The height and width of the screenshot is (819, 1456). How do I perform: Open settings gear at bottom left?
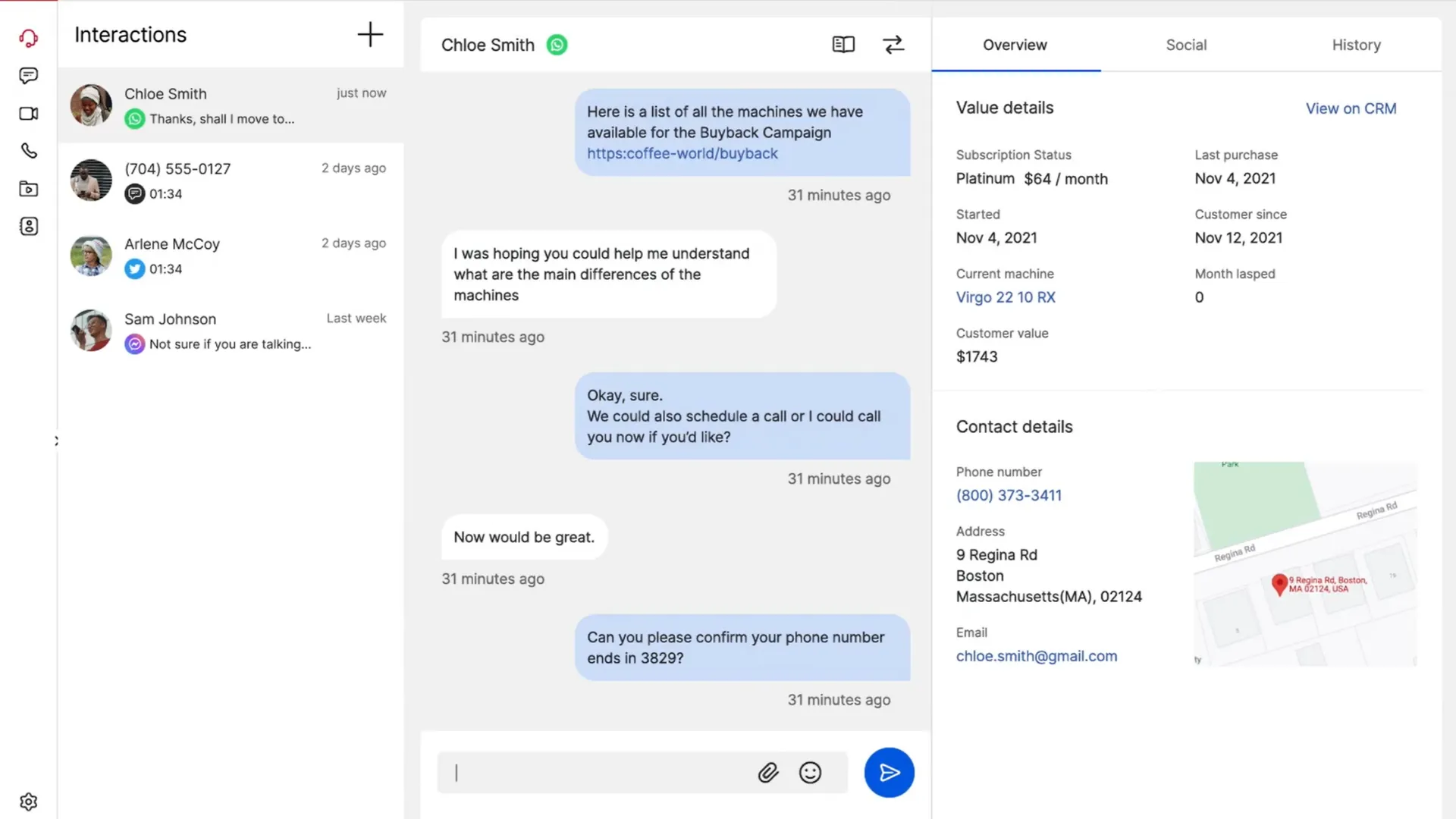[29, 802]
